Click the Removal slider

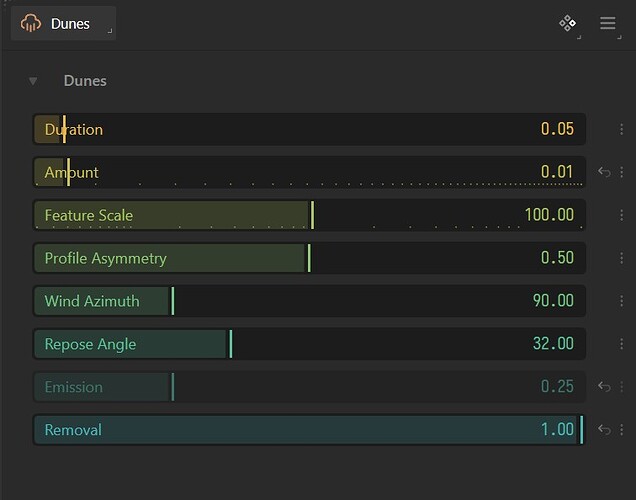click(309, 430)
